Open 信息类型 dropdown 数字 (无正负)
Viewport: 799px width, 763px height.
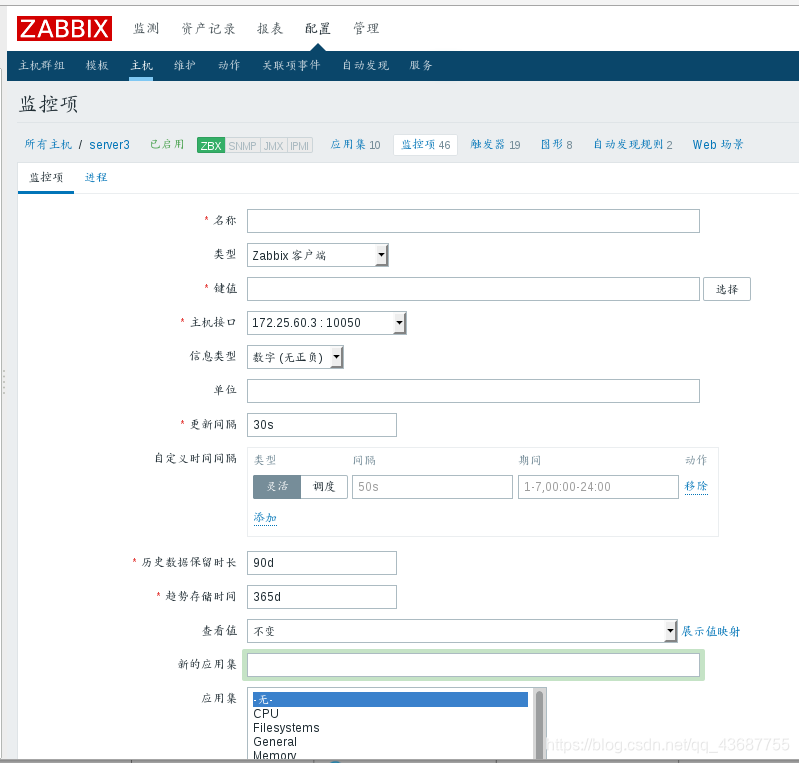point(295,357)
